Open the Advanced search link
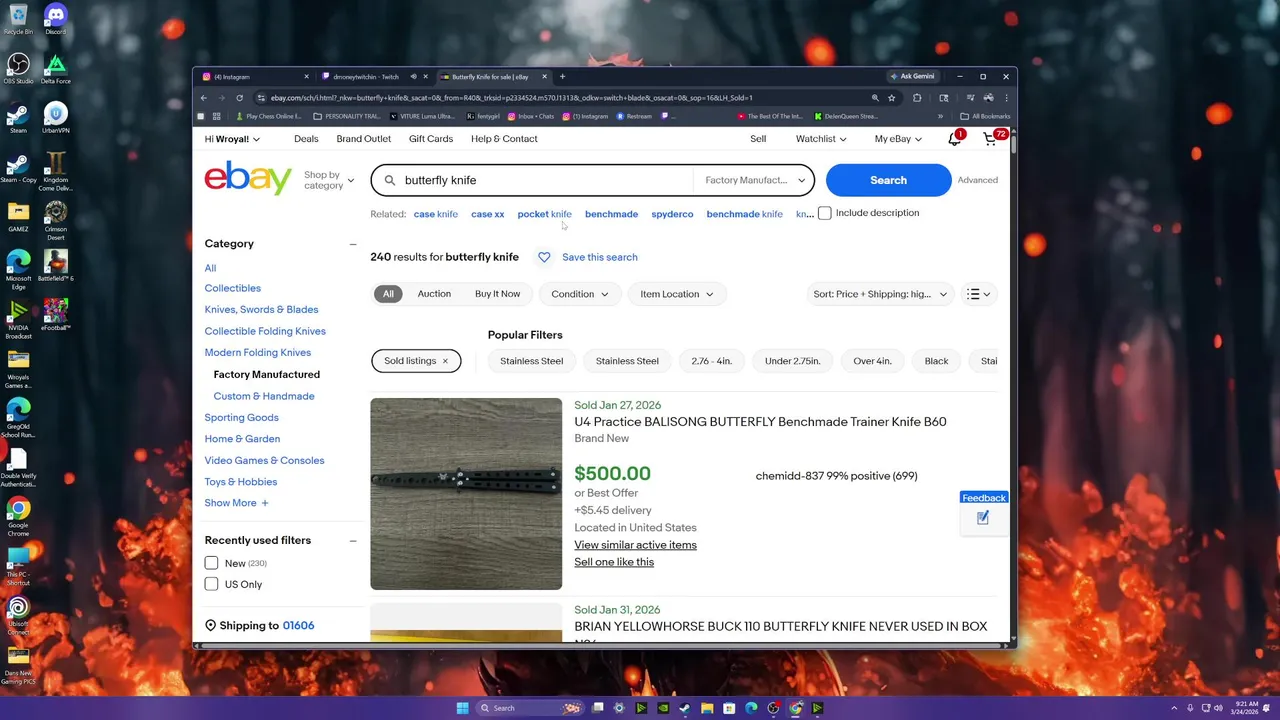The height and width of the screenshot is (720, 1280). click(977, 180)
